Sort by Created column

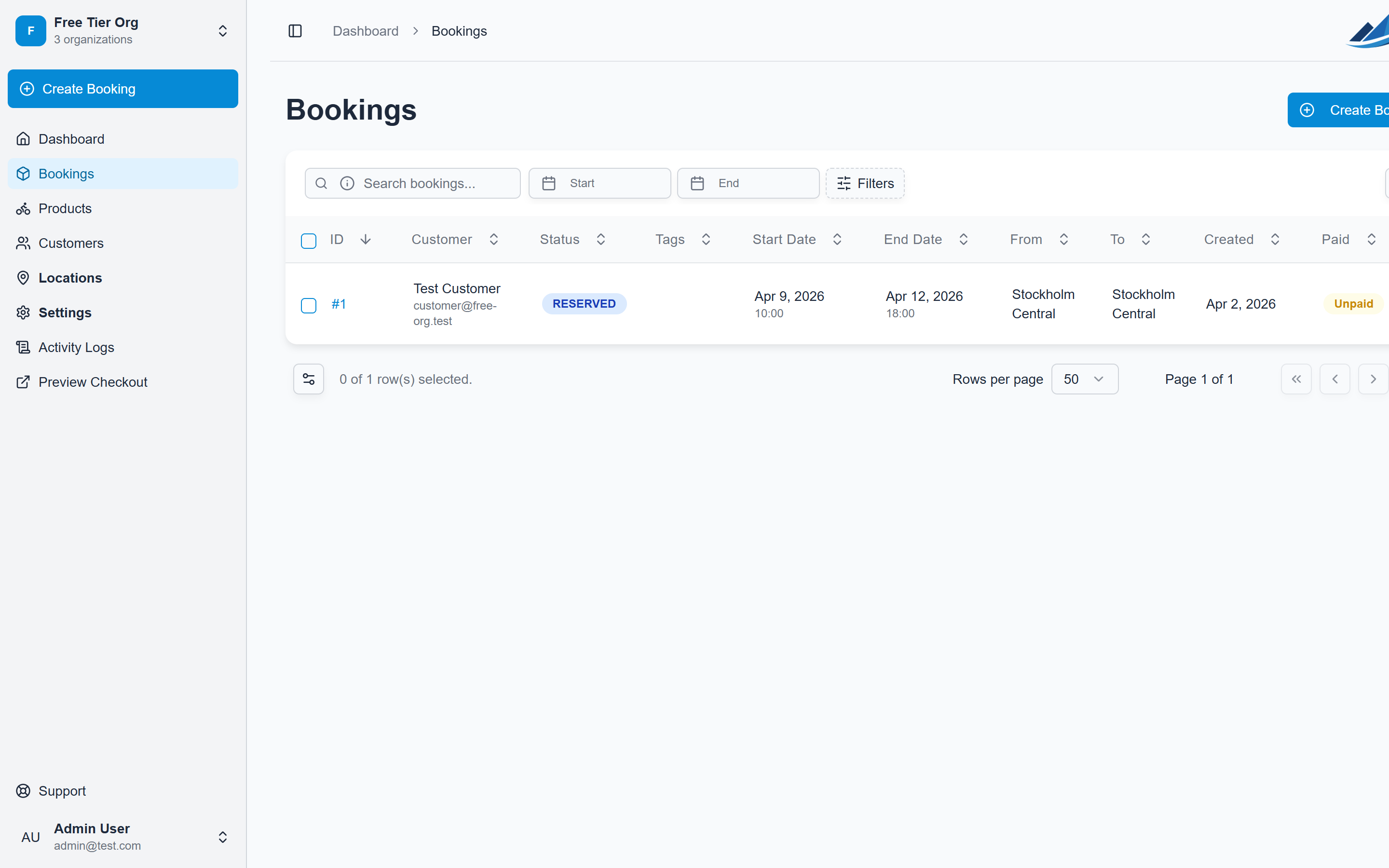(x=1242, y=239)
